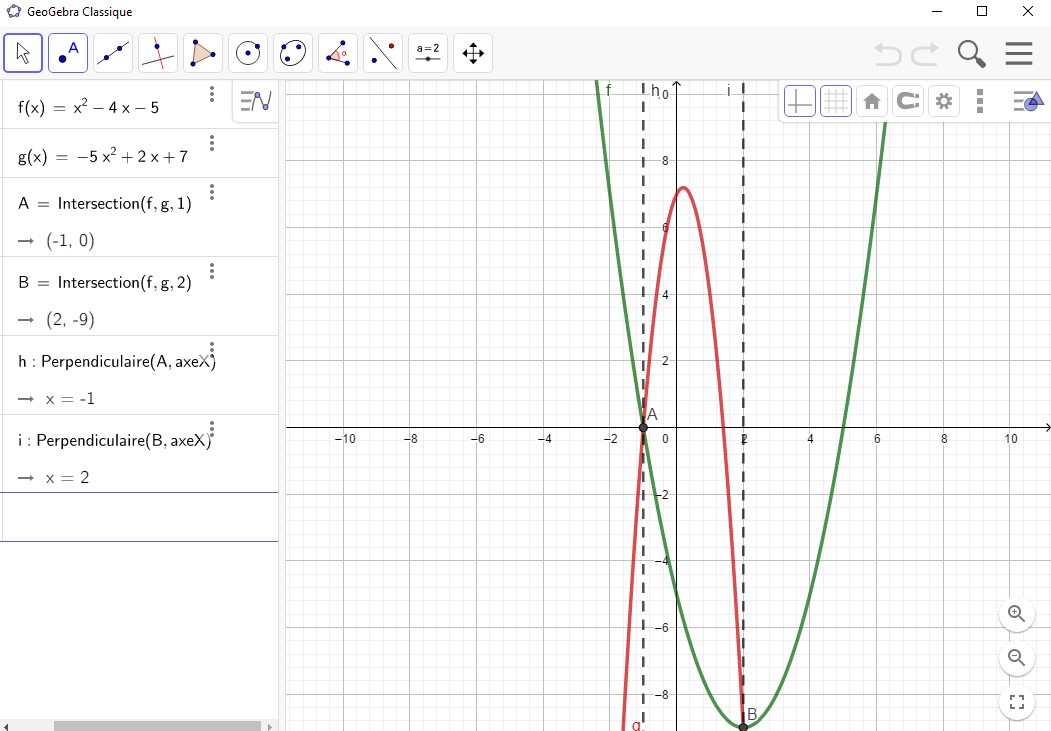Select the Reflect about line tool
Image resolution: width=1051 pixels, height=731 pixels.
[382, 53]
